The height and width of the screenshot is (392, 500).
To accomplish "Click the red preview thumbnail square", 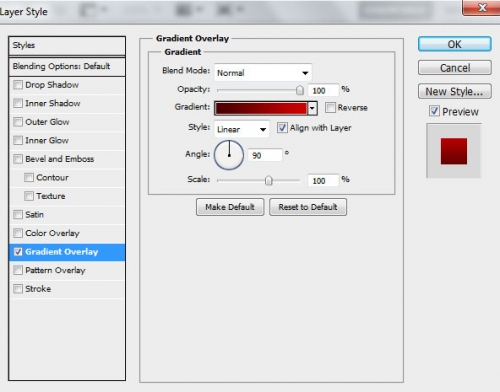I will pyautogui.click(x=454, y=151).
